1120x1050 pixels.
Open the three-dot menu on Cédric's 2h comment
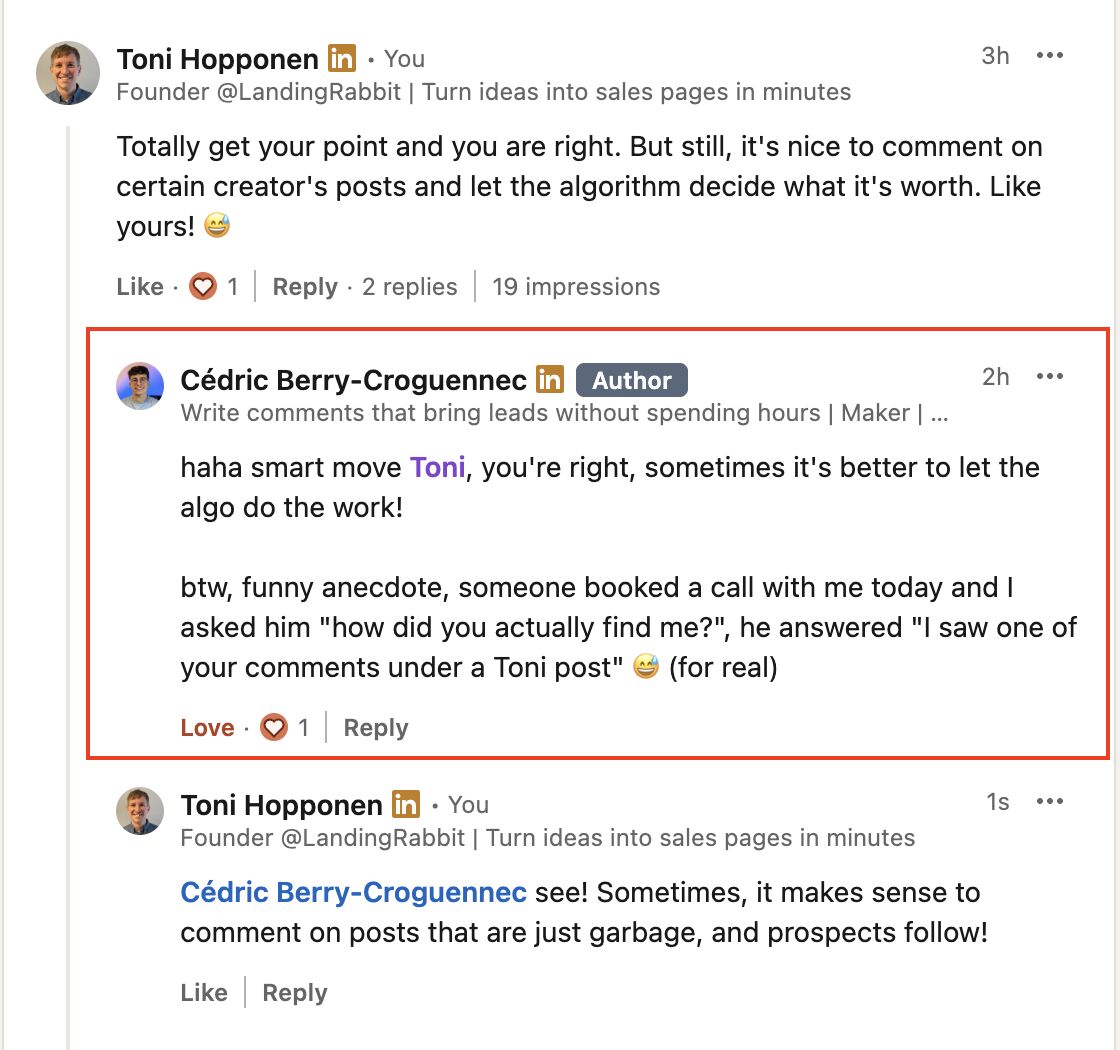1049,376
